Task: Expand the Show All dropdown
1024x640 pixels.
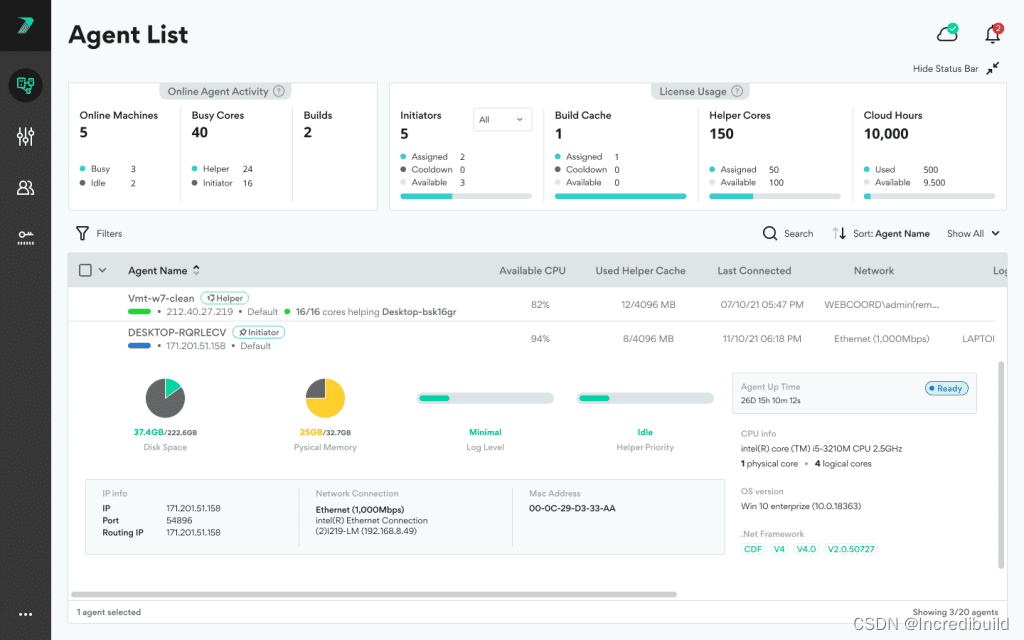Action: pos(973,233)
